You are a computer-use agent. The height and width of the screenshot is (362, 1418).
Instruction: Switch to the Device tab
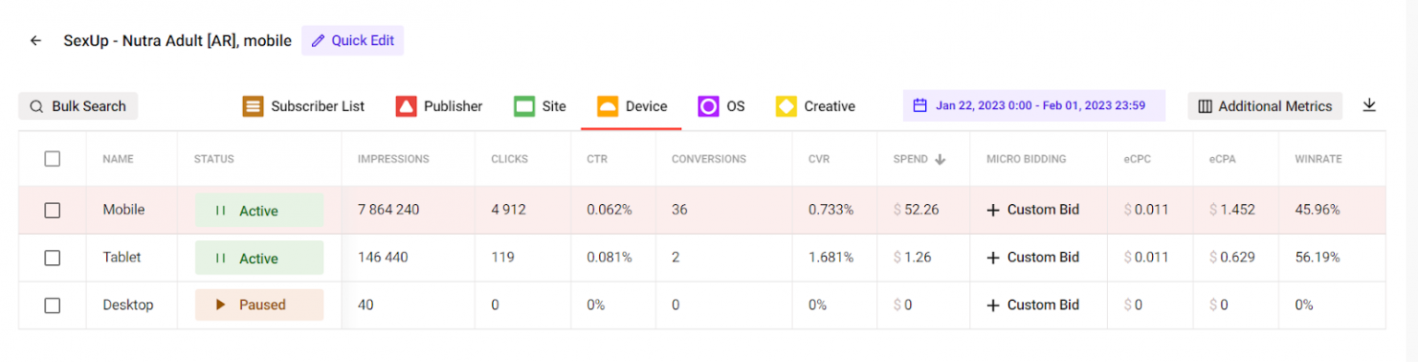tap(631, 106)
